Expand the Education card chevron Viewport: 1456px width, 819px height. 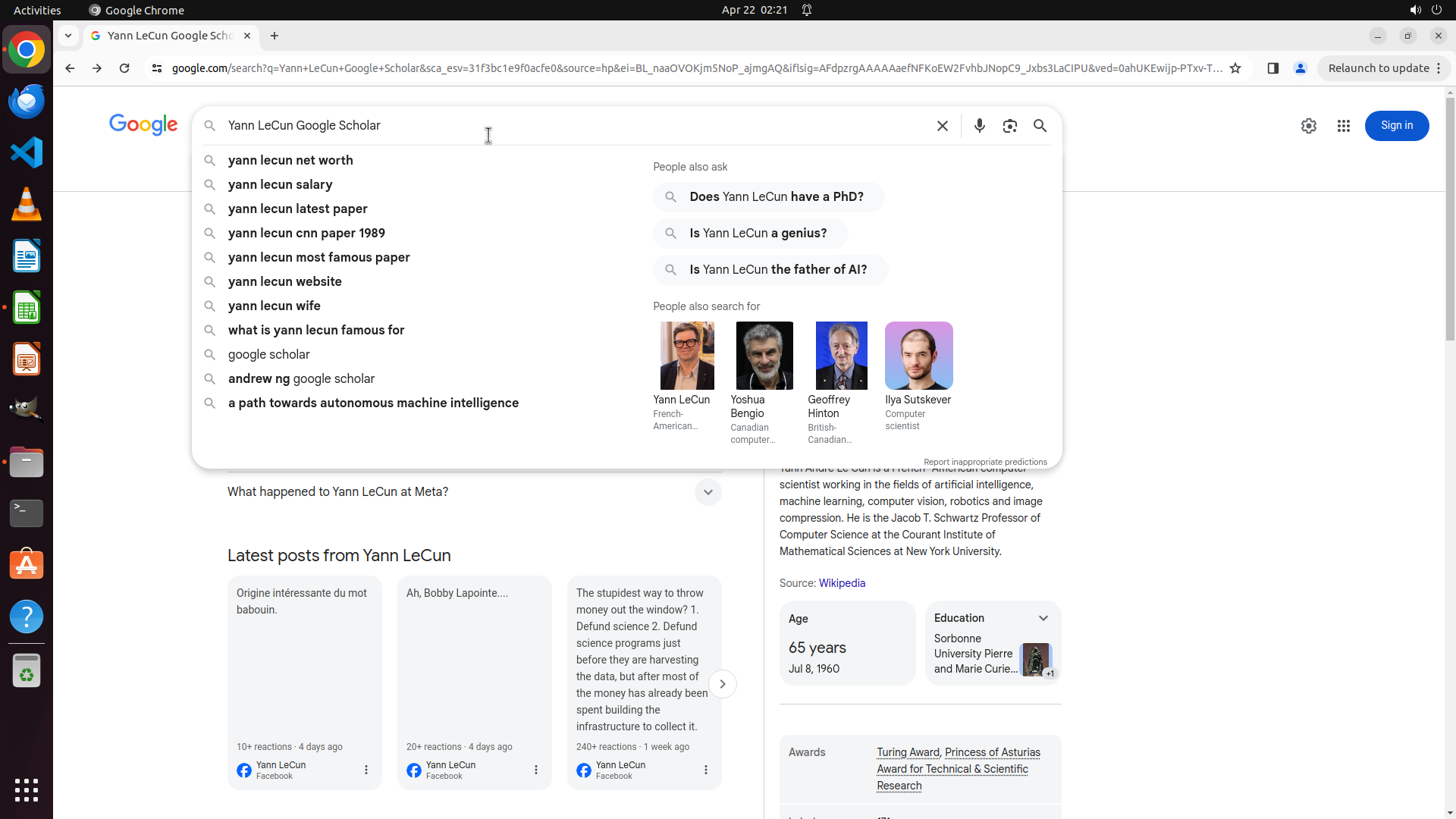1043,618
